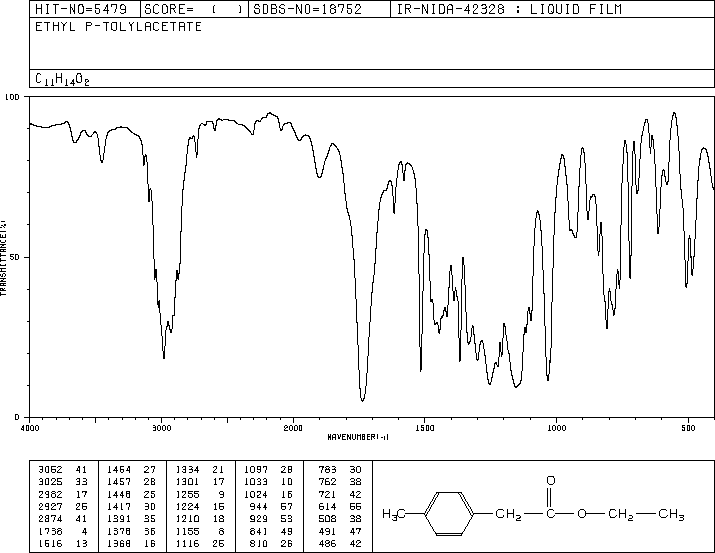Select peak 1155 in the table
This screenshot has width=715, height=553.
point(187,531)
